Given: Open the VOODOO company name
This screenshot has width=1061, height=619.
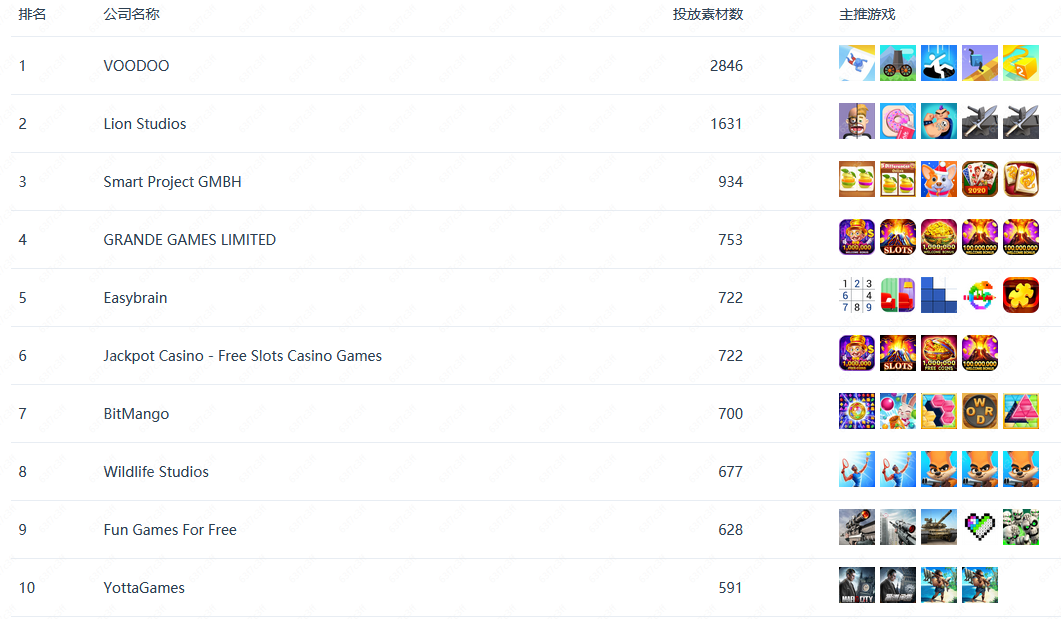Looking at the screenshot, I should [x=136, y=66].
